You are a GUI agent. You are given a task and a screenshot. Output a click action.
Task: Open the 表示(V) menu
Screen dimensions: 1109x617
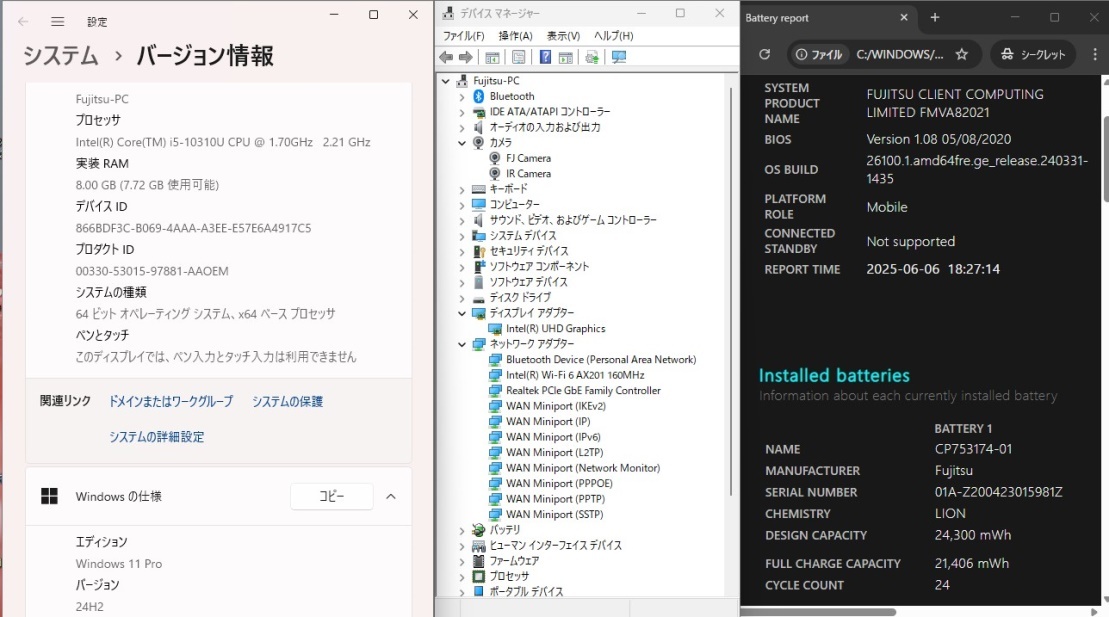563,35
